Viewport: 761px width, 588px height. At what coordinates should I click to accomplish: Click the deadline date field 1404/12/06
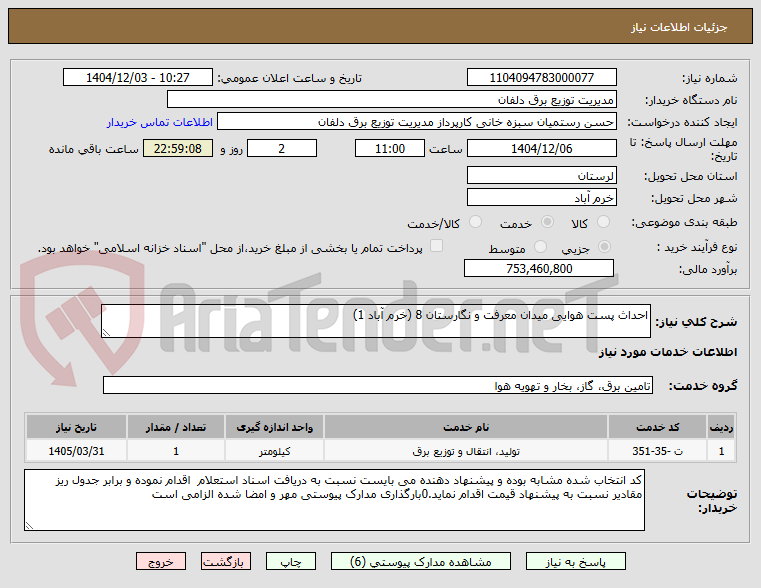(542, 148)
